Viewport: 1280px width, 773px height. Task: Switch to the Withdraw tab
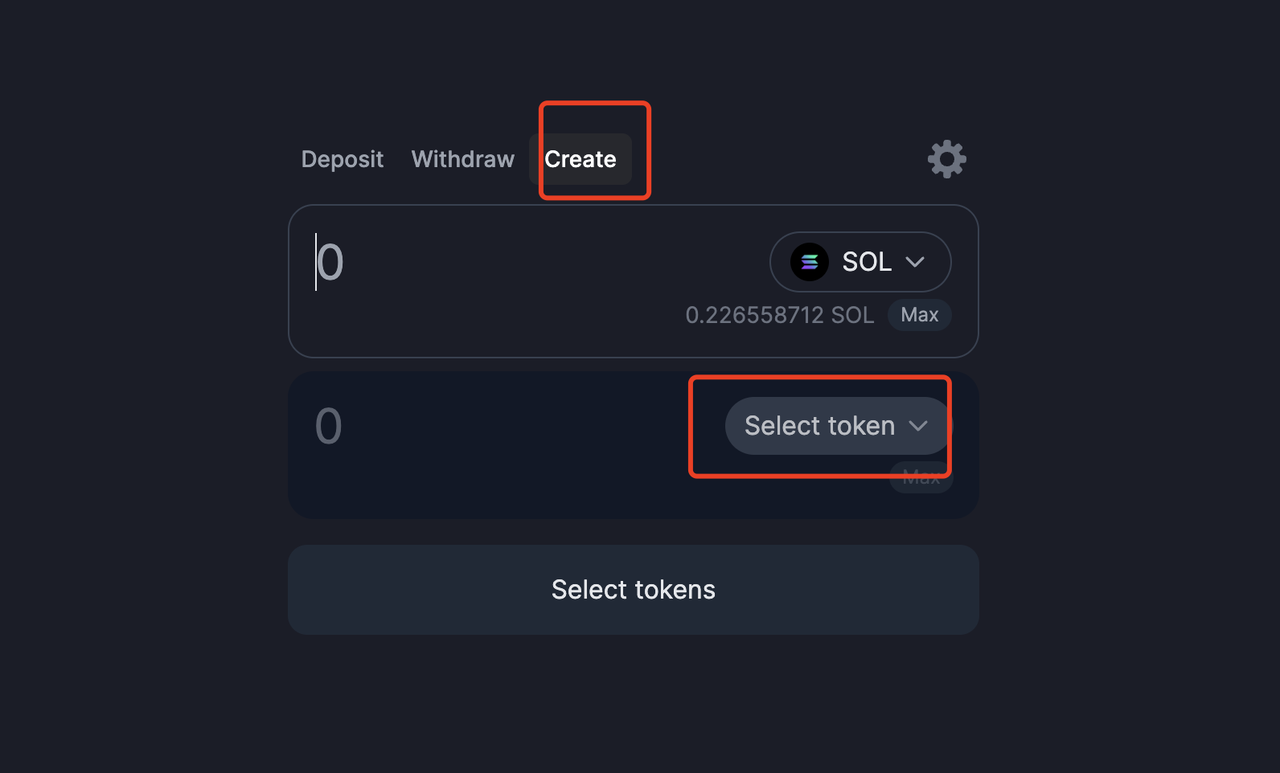click(463, 159)
